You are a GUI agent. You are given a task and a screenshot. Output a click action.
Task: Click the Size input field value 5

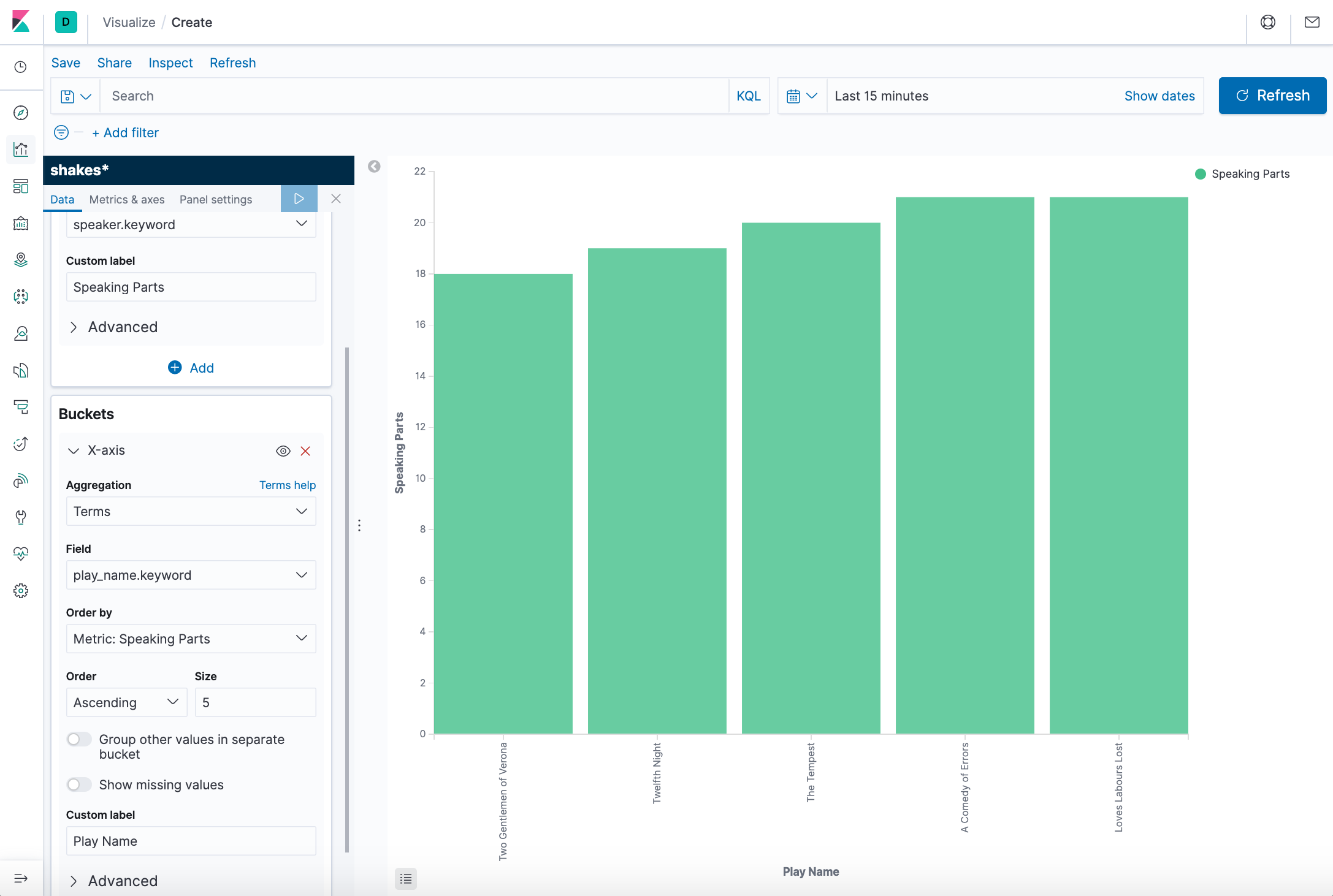254,702
